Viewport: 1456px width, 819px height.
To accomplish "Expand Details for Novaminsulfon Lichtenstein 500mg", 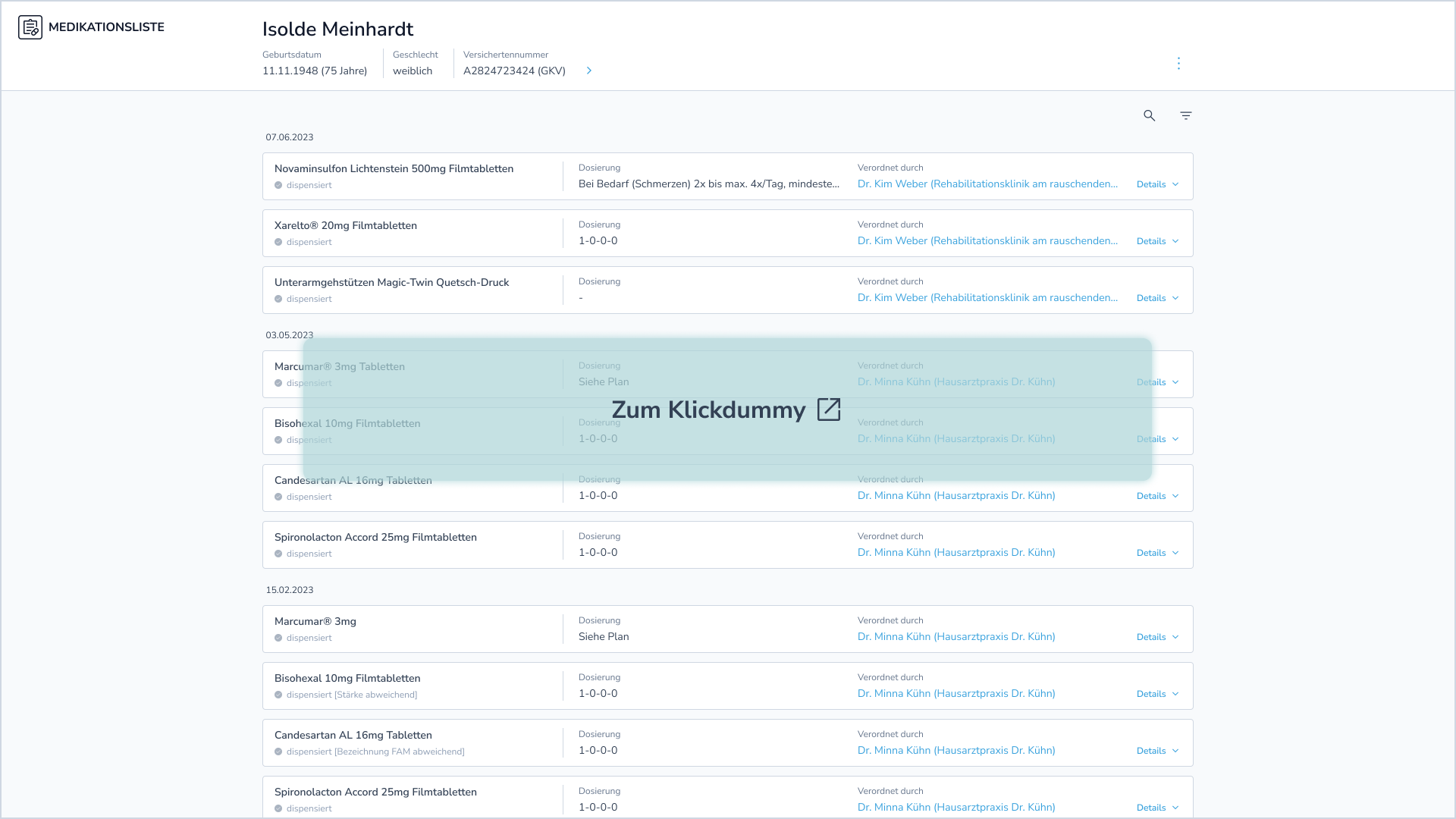I will click(1157, 184).
